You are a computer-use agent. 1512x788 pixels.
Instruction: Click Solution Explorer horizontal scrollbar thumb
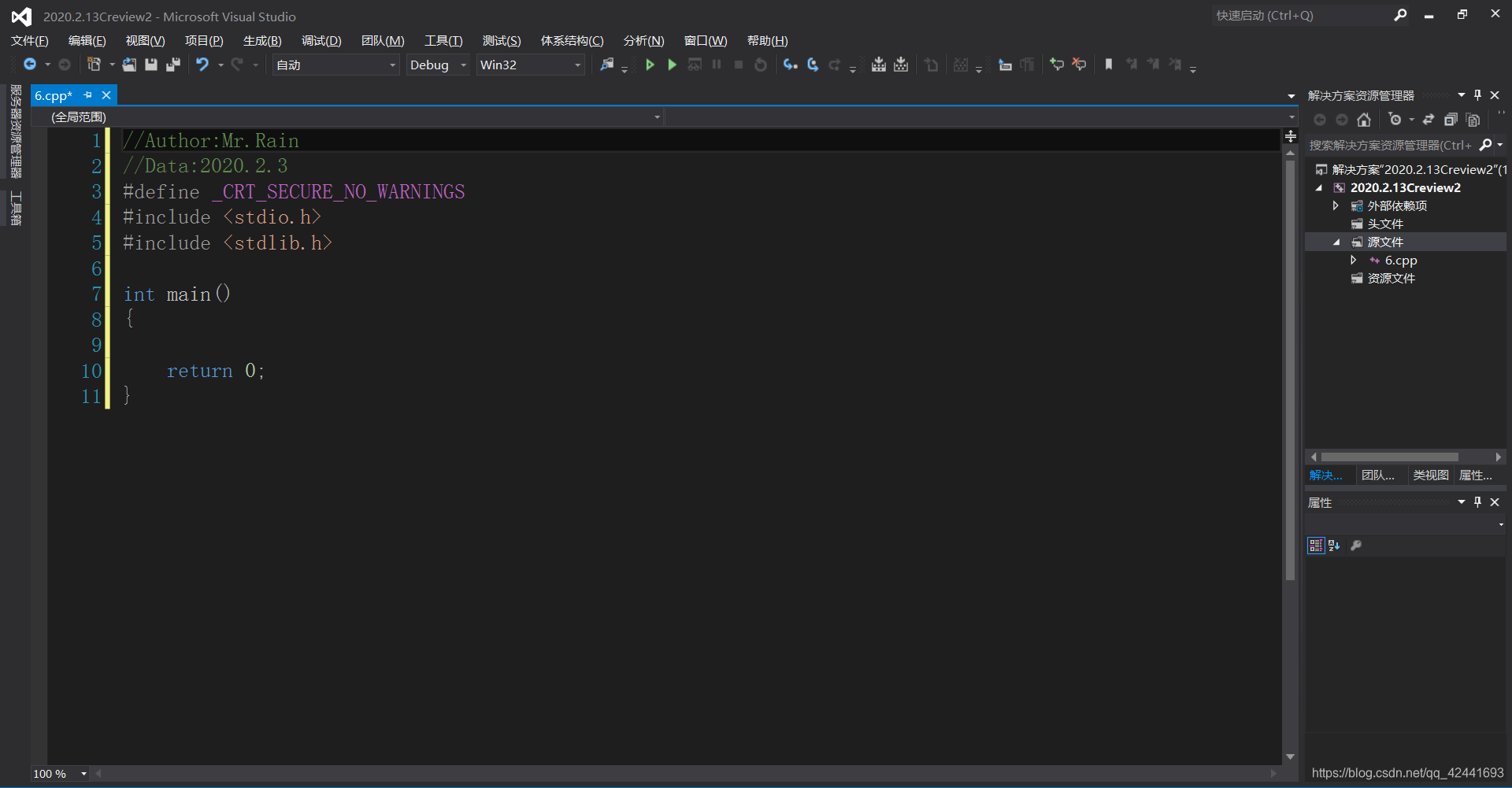click(1390, 457)
